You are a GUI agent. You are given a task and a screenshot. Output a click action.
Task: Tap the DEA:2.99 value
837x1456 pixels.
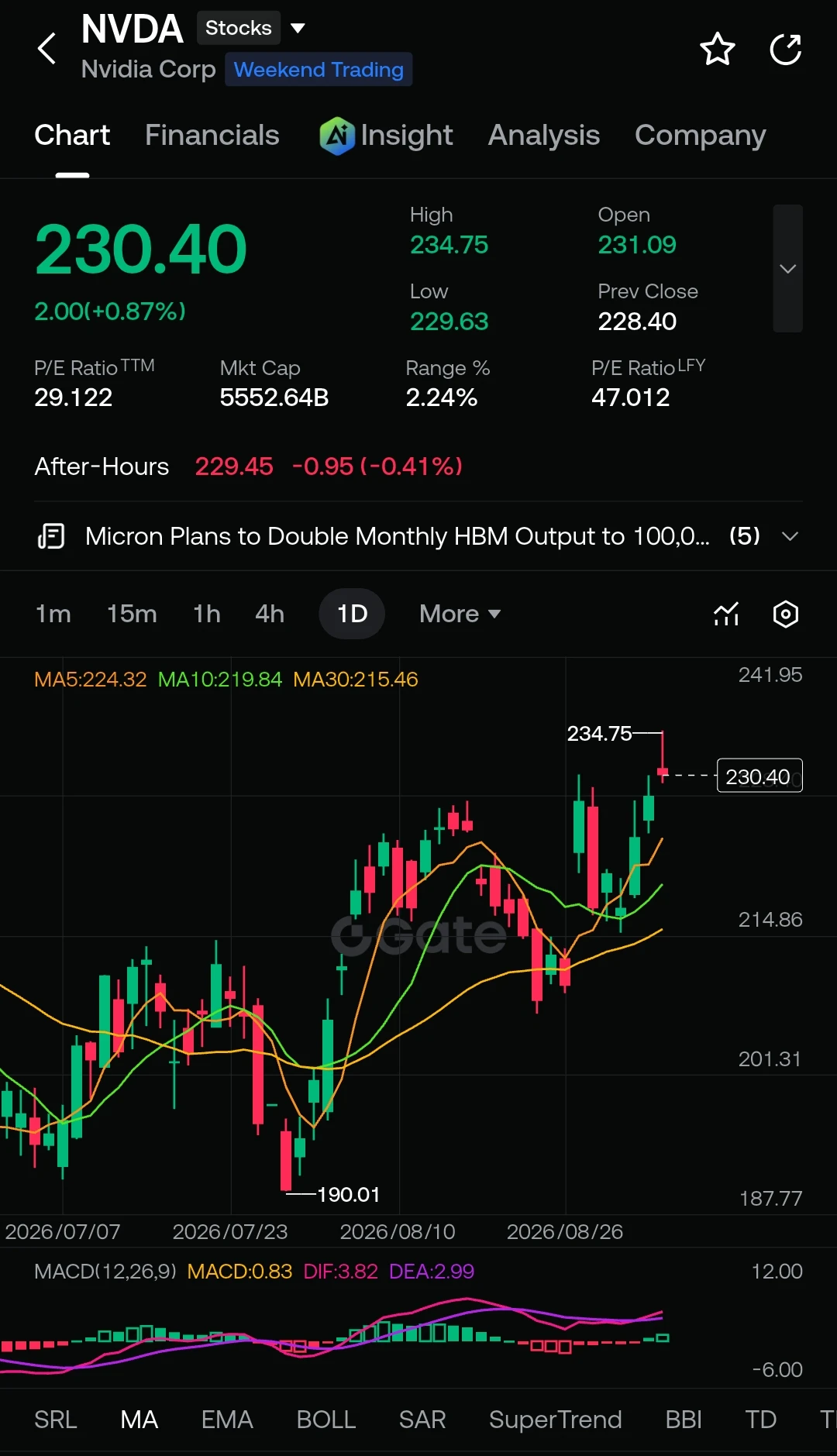(432, 1272)
